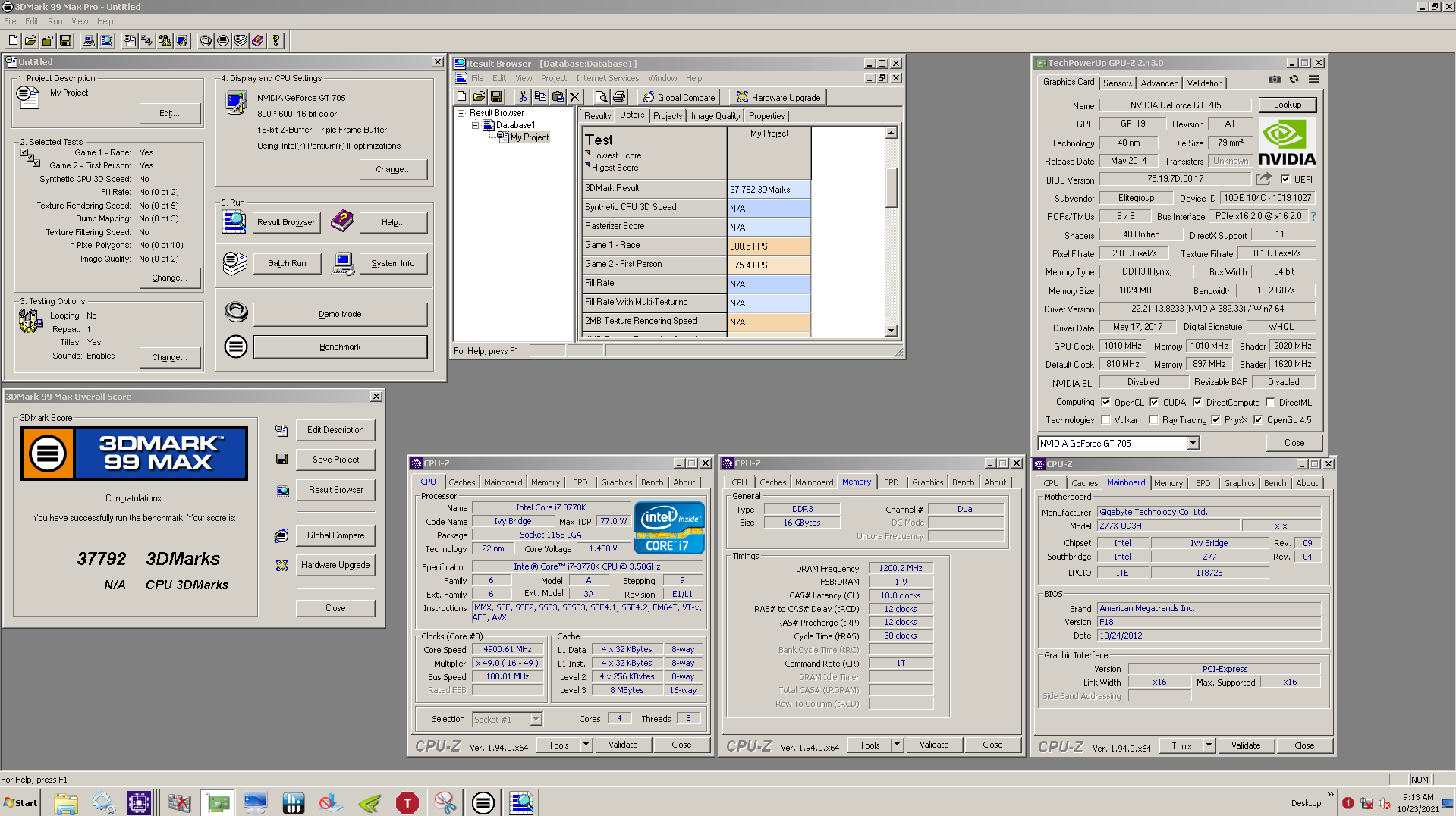Click the Save floppy disk icon in 3DMark toolbar

[65, 40]
